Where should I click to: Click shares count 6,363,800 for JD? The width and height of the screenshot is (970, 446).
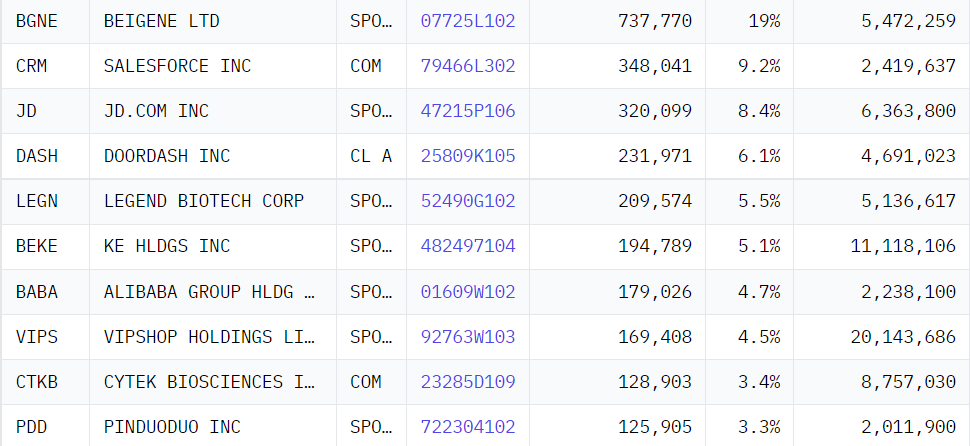click(909, 111)
